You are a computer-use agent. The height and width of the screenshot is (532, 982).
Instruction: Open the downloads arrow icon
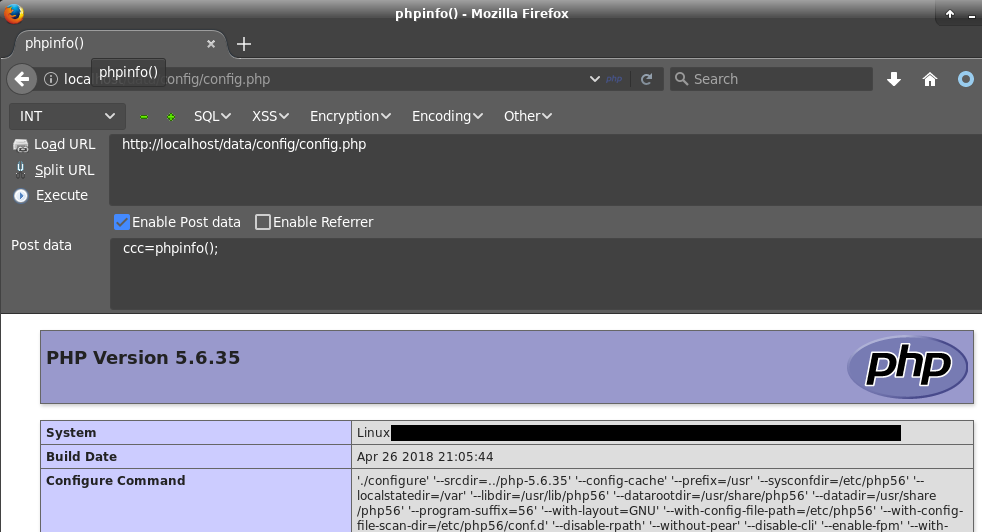[x=894, y=79]
